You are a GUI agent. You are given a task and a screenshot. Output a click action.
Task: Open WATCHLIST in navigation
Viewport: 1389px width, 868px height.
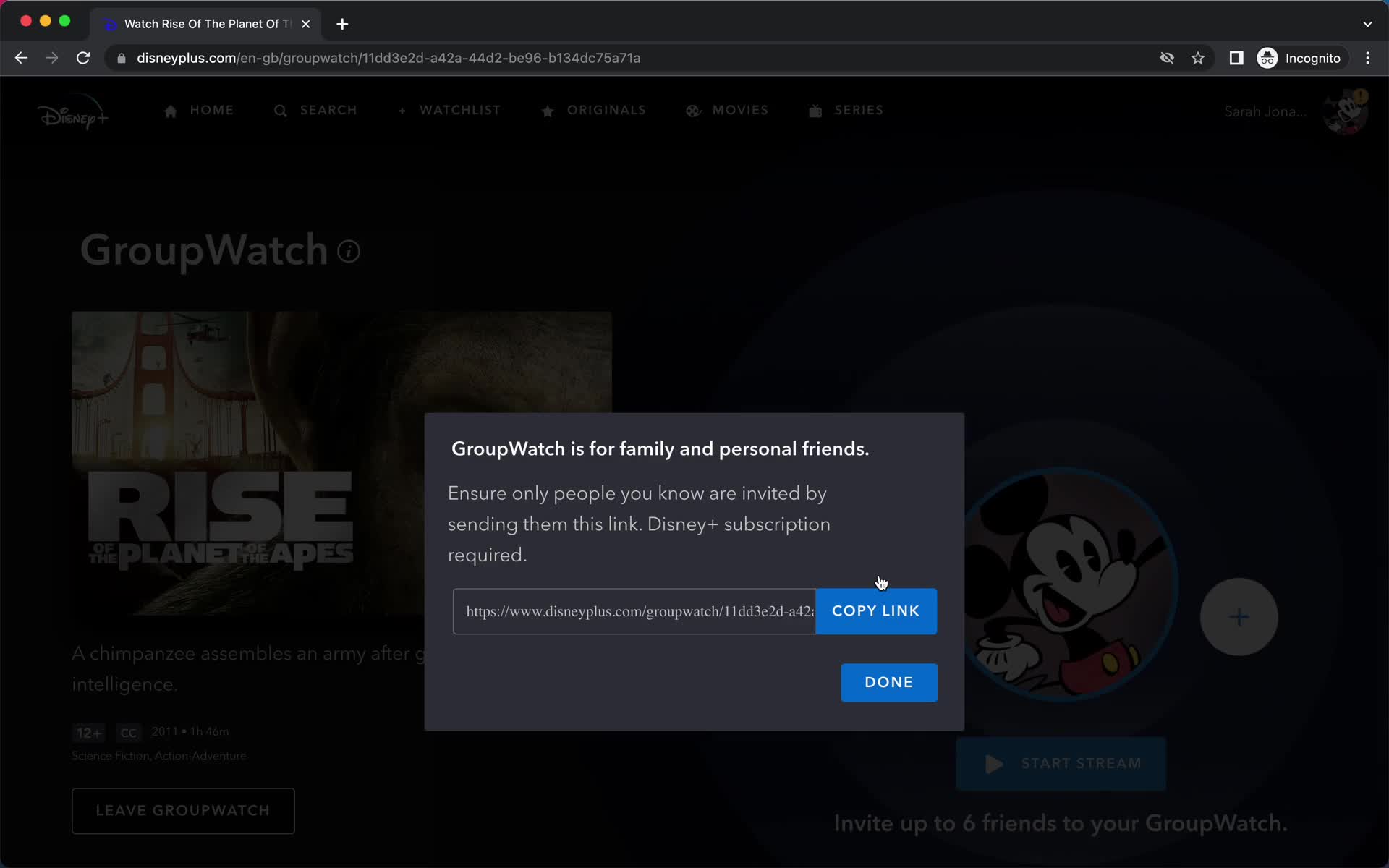click(x=449, y=111)
